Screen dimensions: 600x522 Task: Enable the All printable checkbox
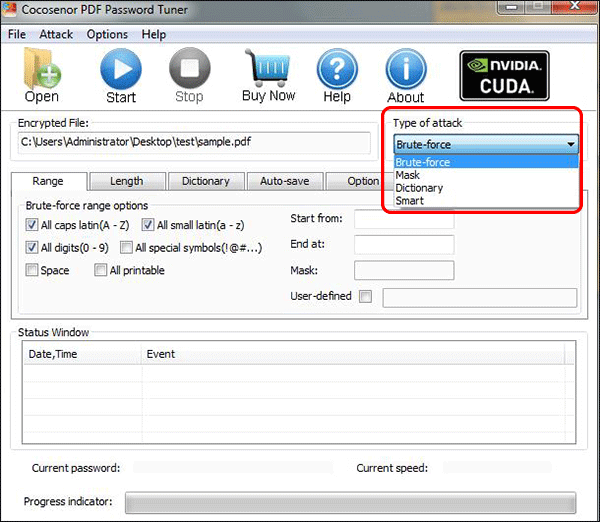[x=100, y=270]
